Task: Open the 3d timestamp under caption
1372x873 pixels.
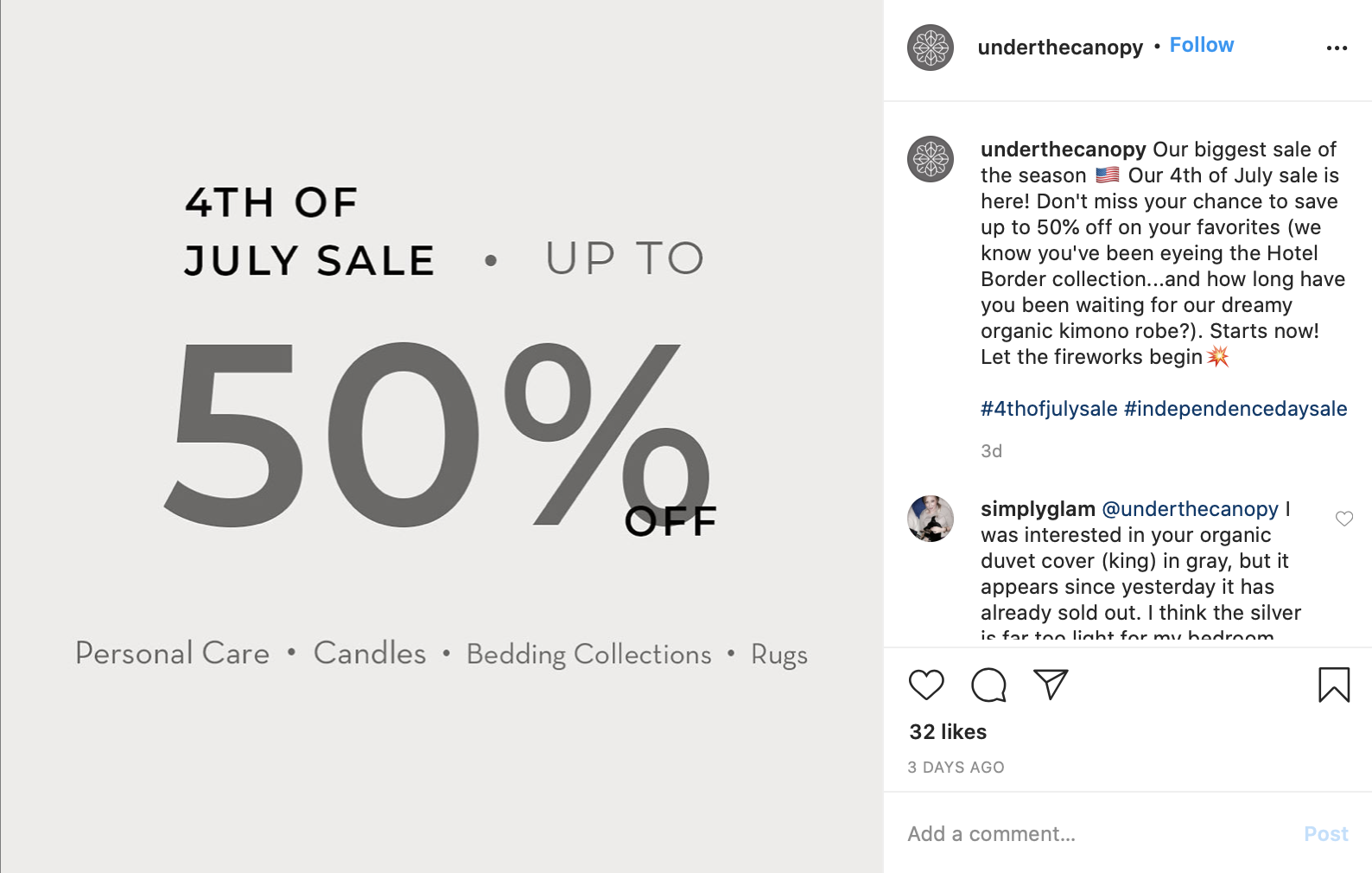Action: (991, 451)
